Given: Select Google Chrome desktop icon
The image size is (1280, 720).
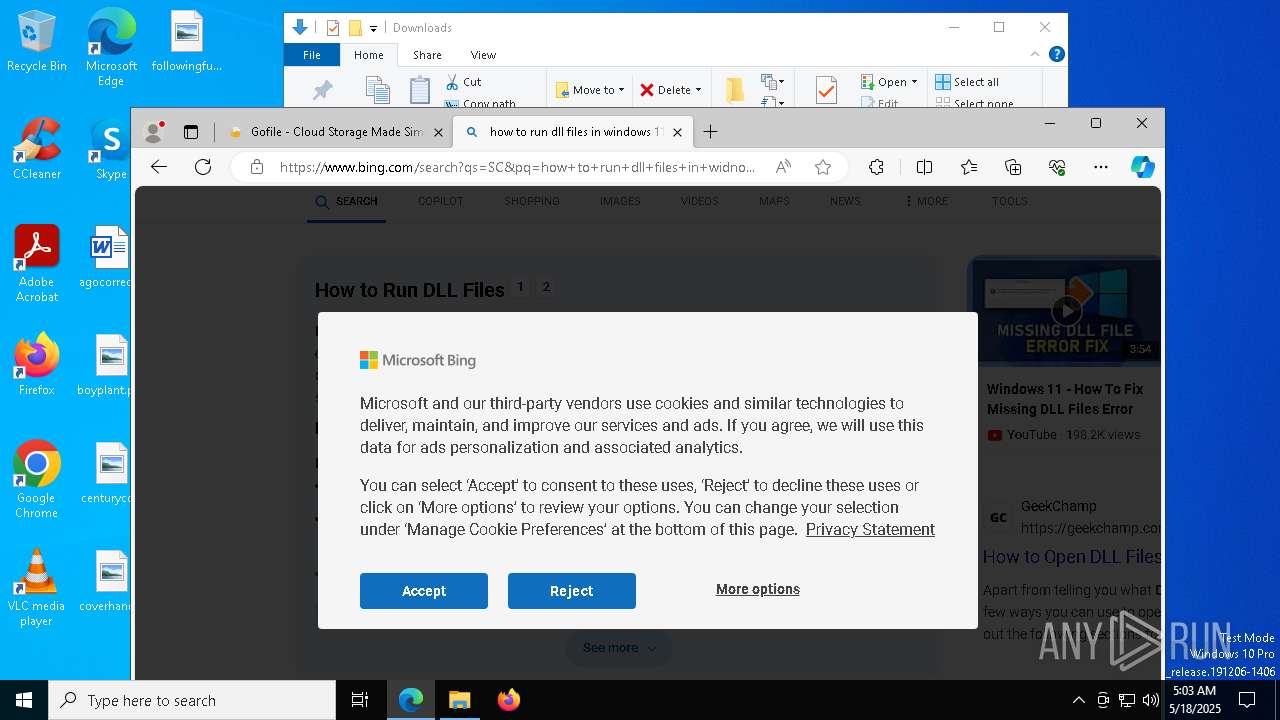Looking at the screenshot, I should [x=36, y=480].
